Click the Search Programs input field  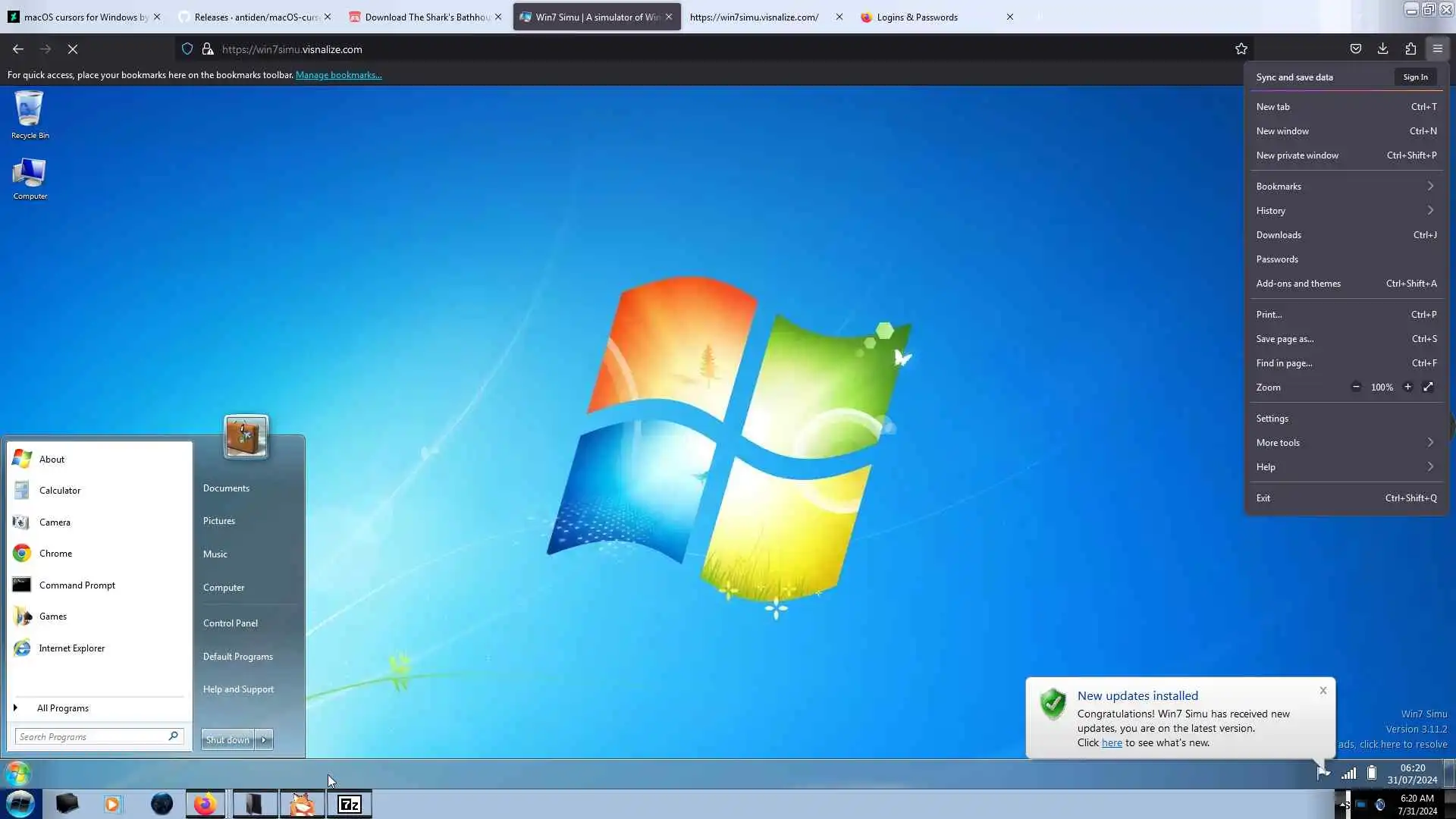point(91,736)
